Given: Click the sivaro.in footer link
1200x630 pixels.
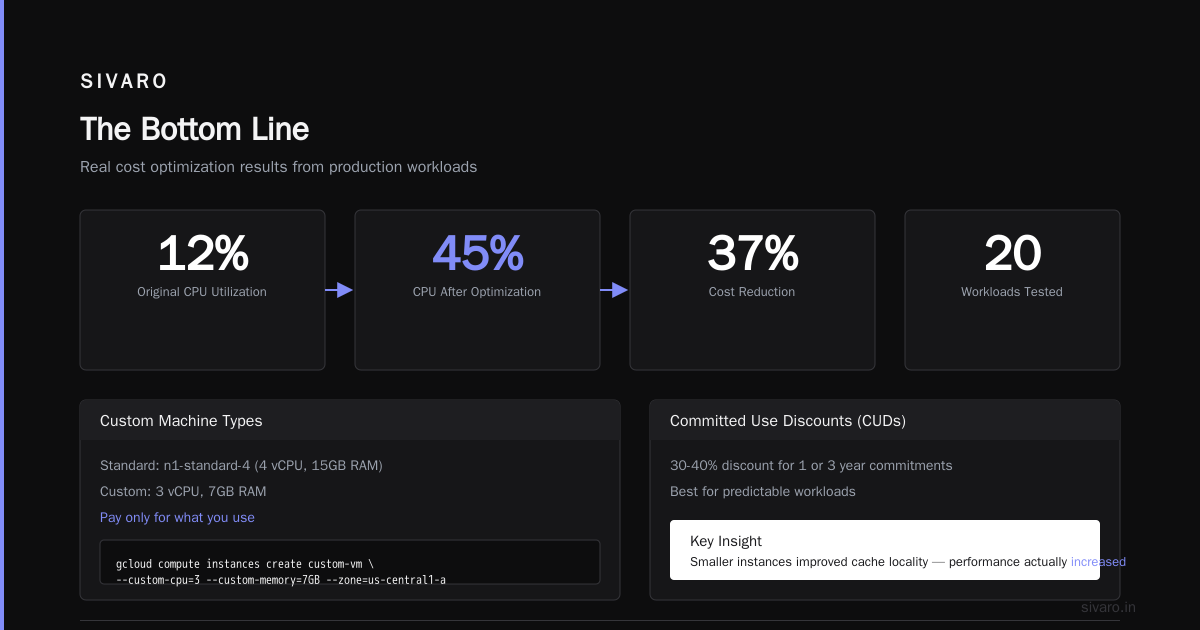Looking at the screenshot, I should click(x=1109, y=607).
